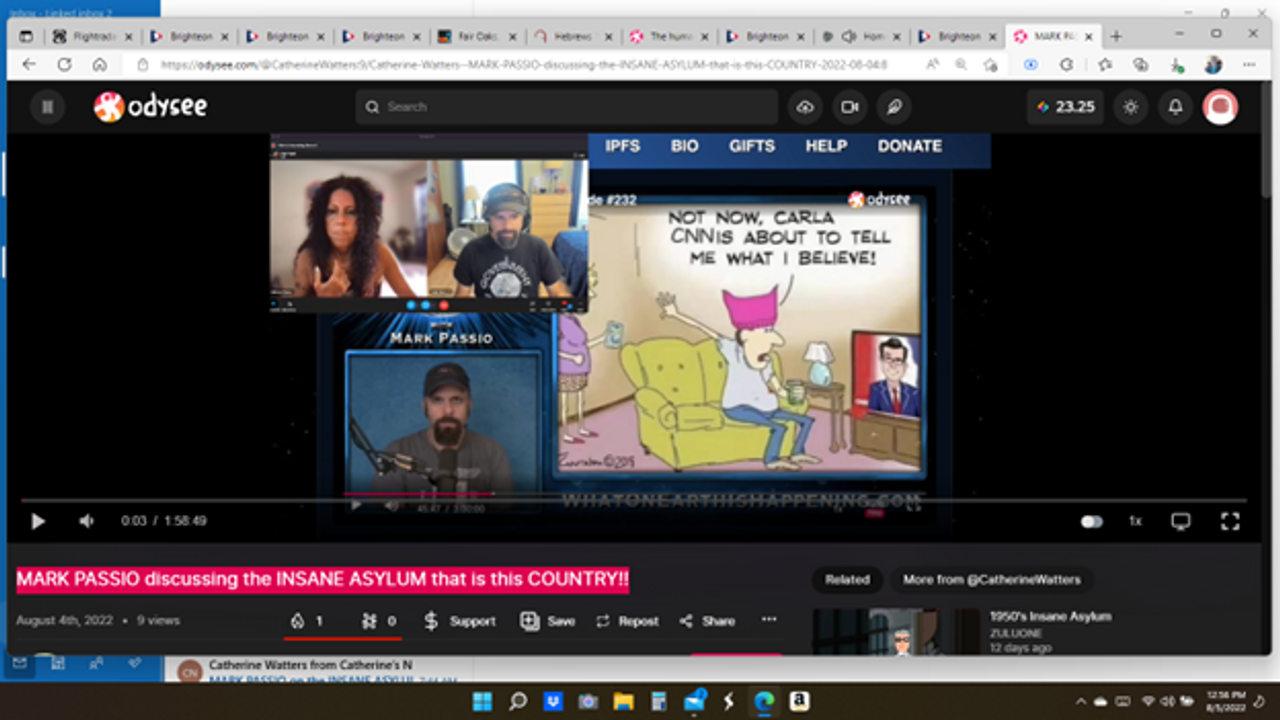This screenshot has height=720, width=1280.
Task: Click the Odysee search field
Action: (x=565, y=107)
